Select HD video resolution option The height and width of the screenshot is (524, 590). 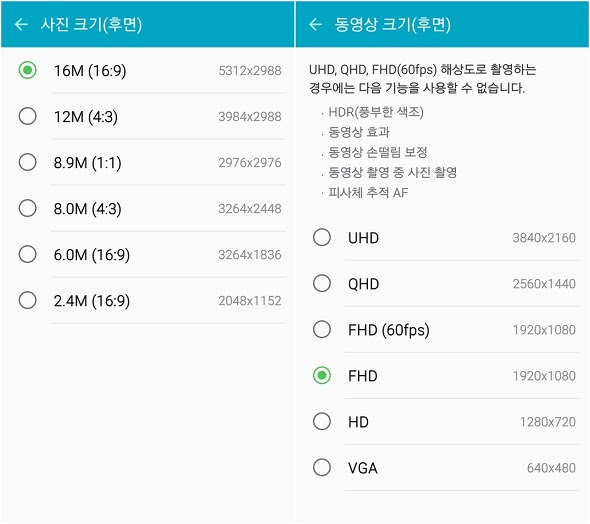(322, 422)
